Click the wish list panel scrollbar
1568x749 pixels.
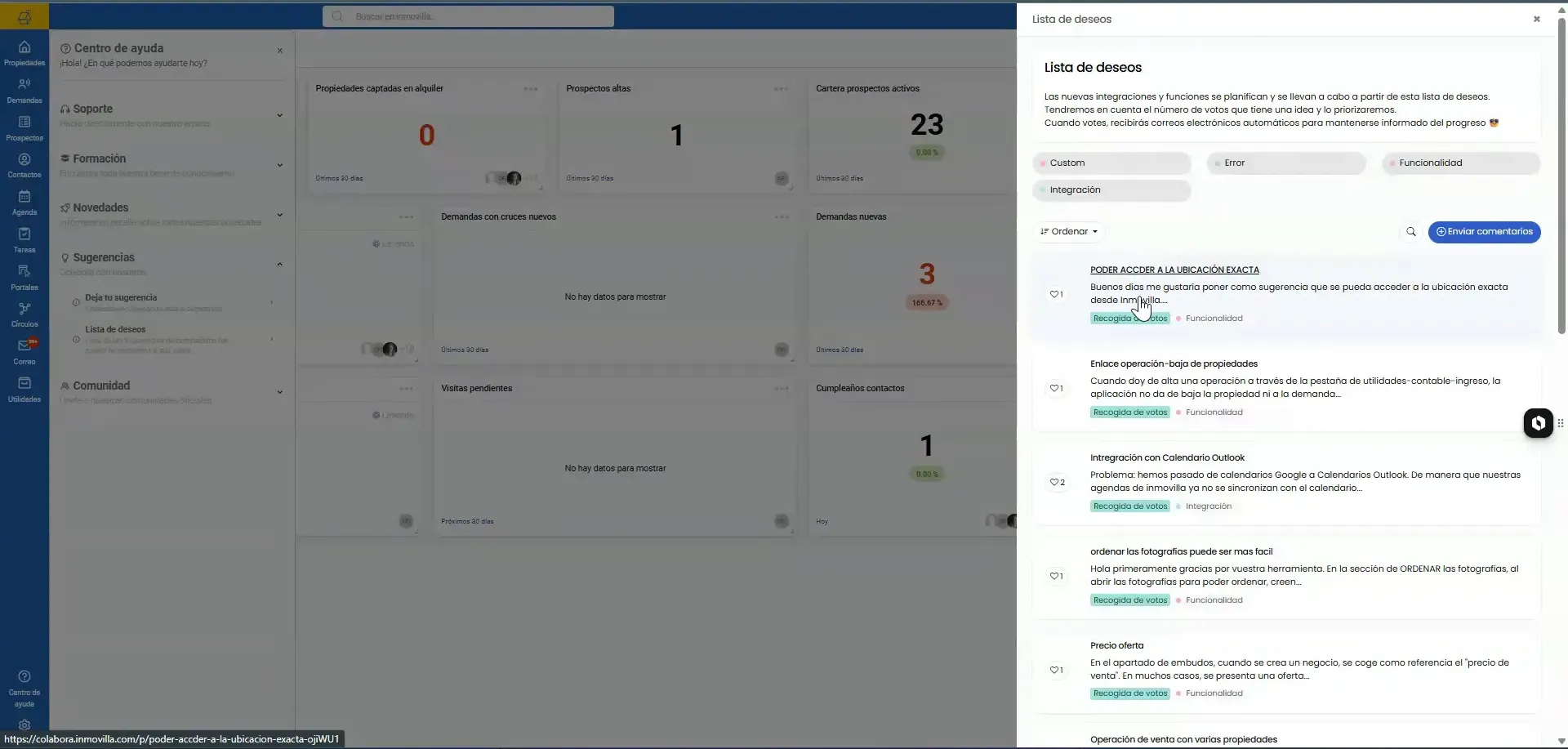[1561, 176]
